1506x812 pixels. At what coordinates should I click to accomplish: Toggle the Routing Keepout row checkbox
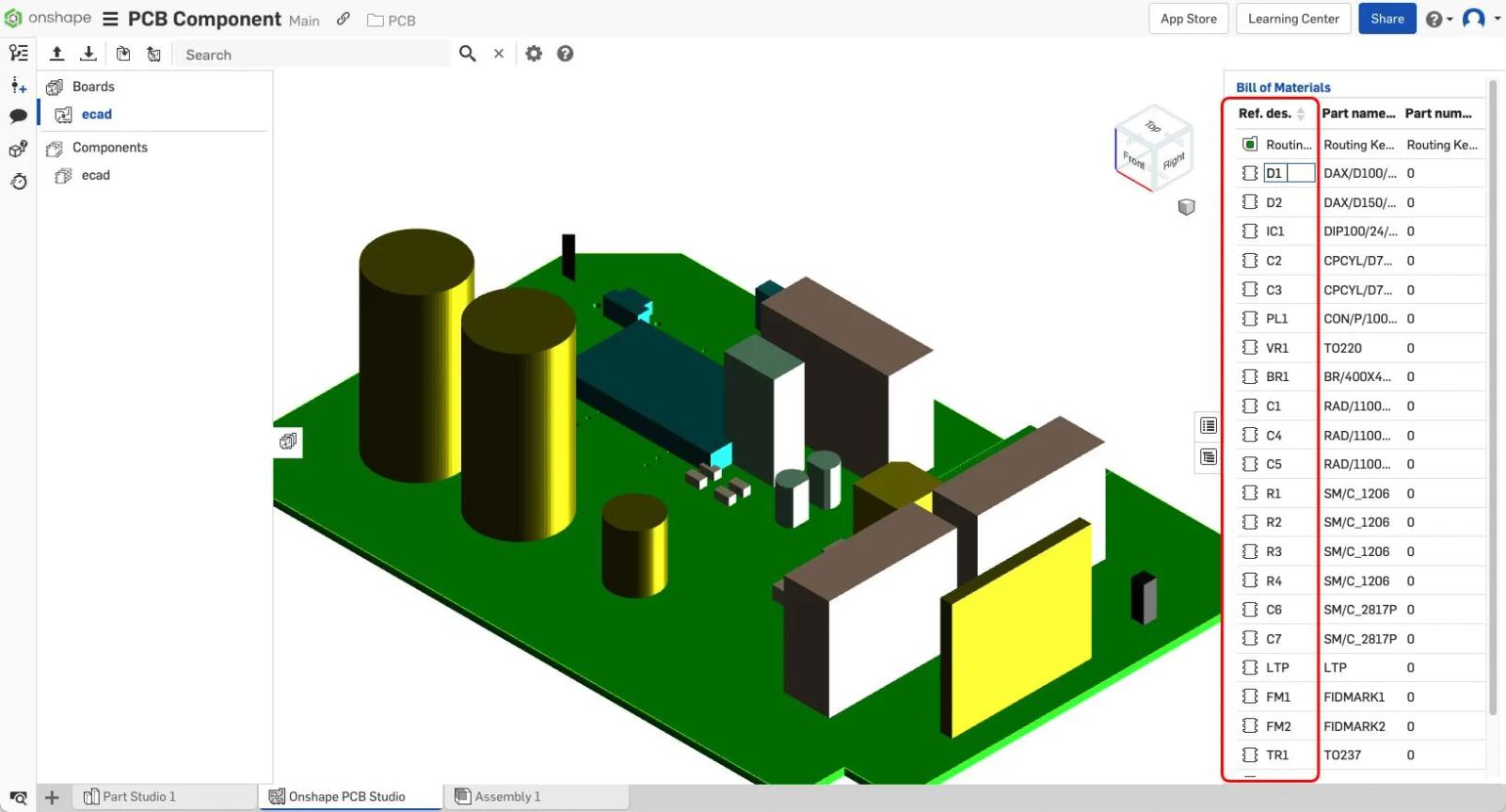[x=1249, y=144]
